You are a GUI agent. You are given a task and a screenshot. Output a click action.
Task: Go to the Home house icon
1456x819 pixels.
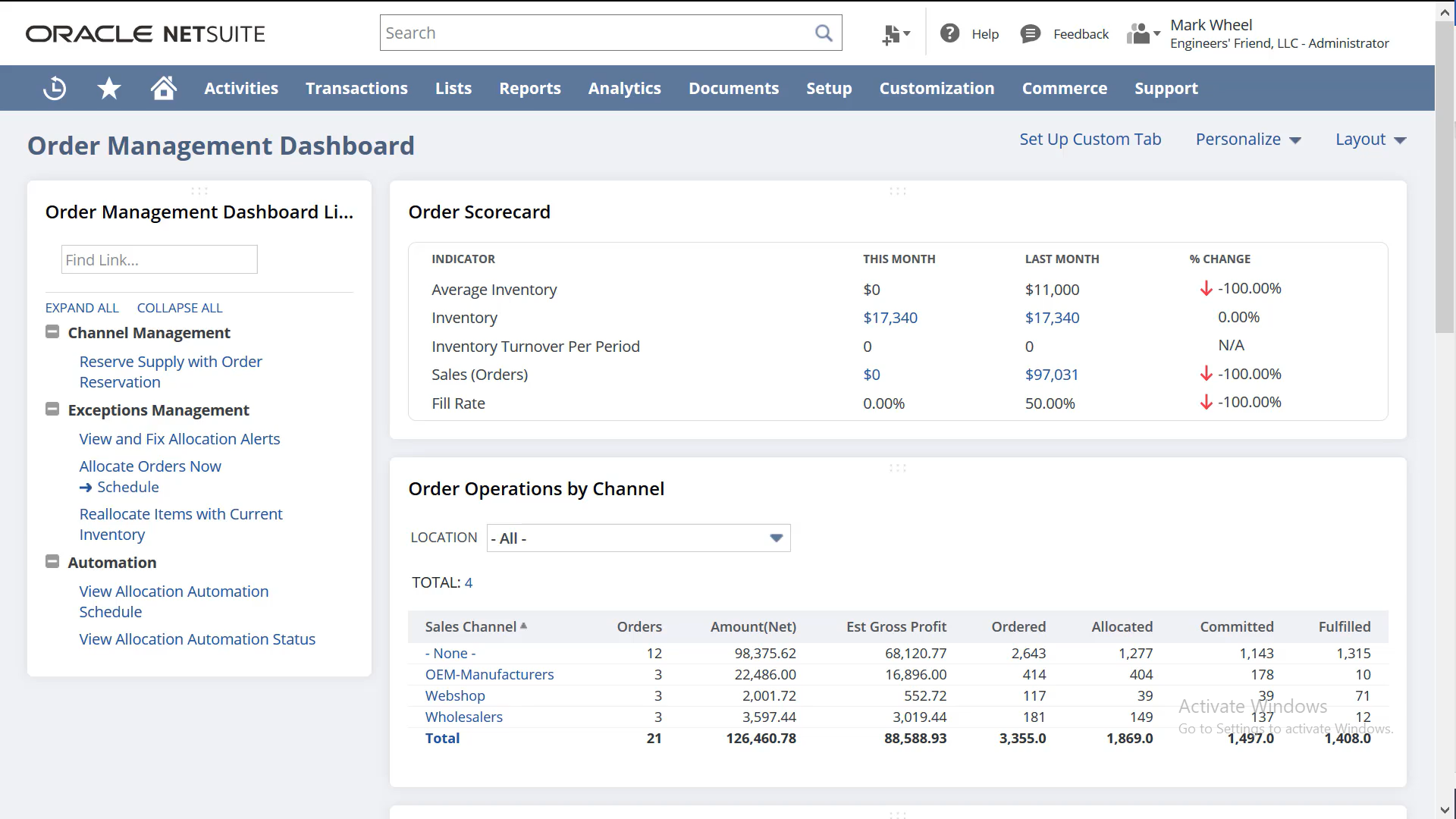(x=163, y=88)
